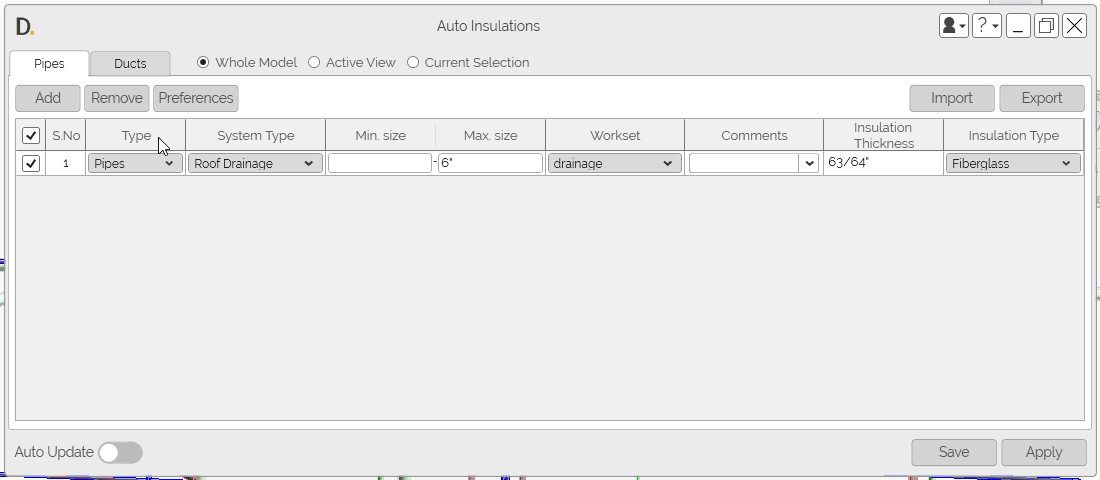The width and height of the screenshot is (1100, 480).
Task: Click the S.No column header
Action: (x=66, y=135)
